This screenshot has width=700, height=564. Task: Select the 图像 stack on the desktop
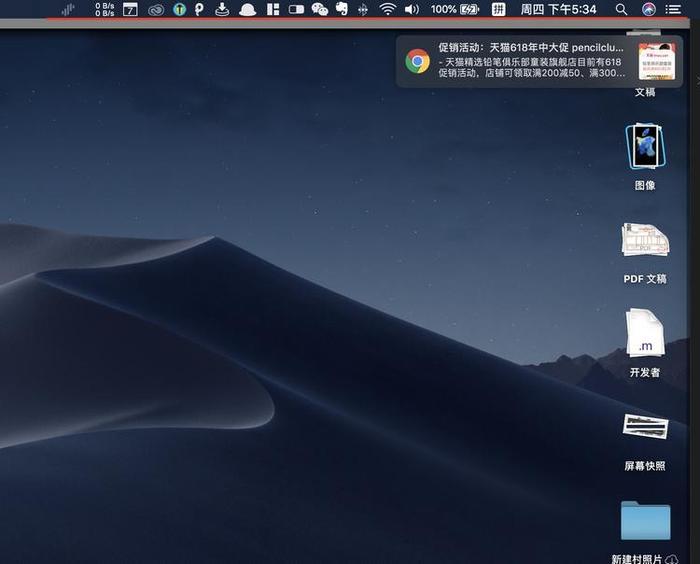(645, 157)
